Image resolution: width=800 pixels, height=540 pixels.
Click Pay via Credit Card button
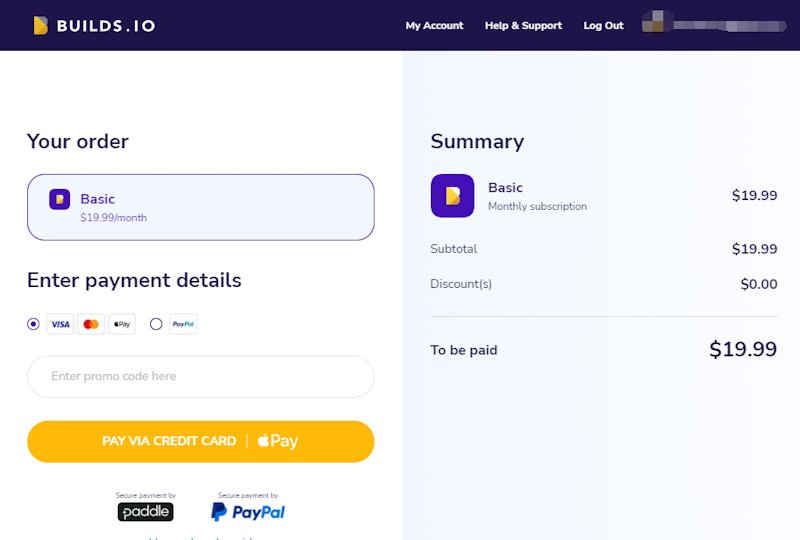[201, 441]
